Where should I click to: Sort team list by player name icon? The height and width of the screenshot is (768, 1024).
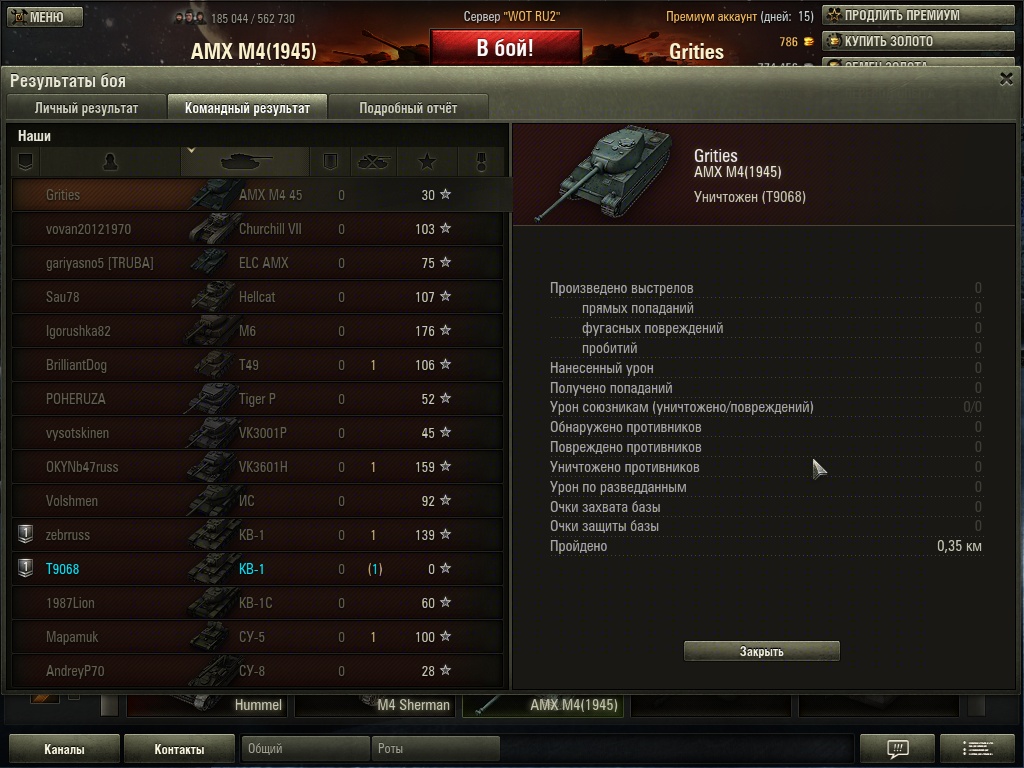tap(110, 162)
